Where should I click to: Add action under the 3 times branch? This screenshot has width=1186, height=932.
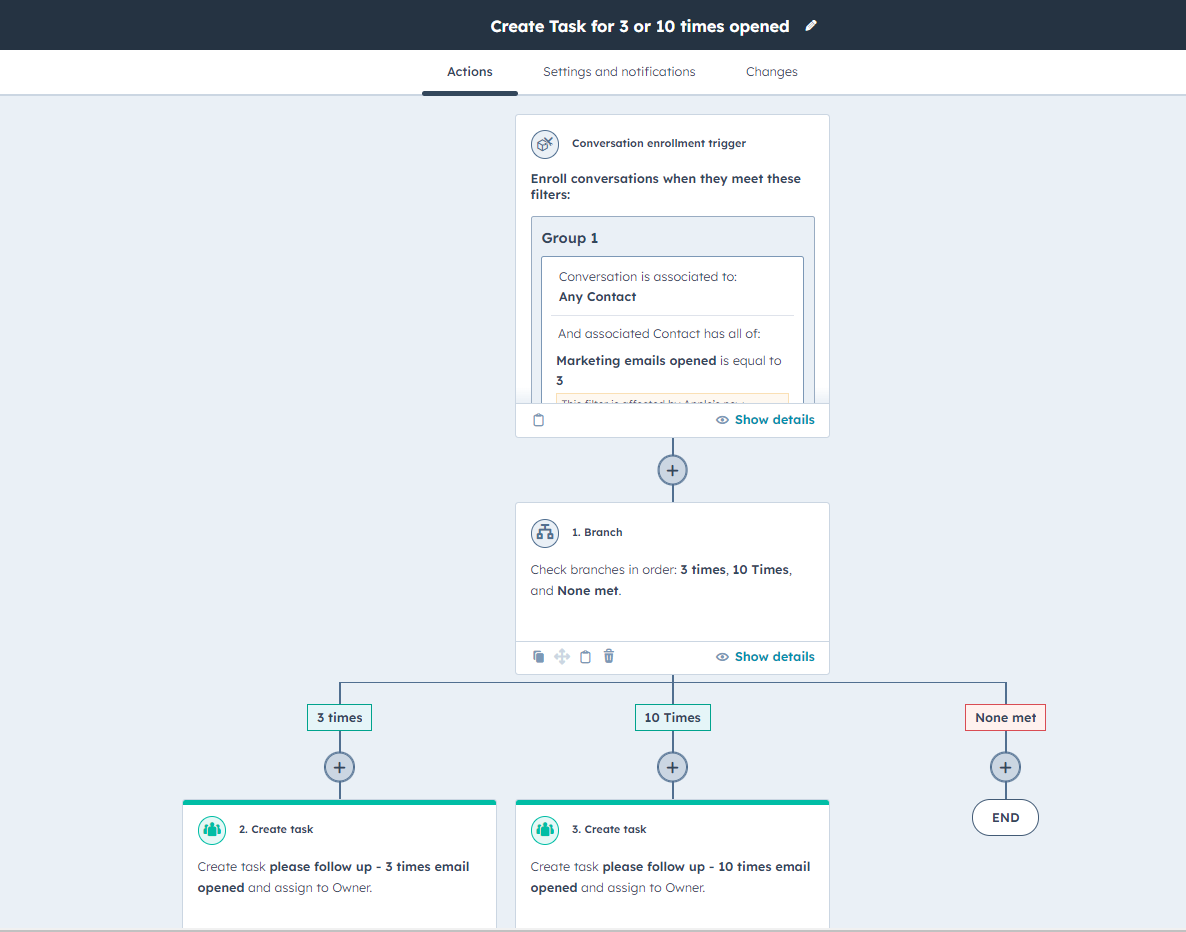[x=339, y=767]
